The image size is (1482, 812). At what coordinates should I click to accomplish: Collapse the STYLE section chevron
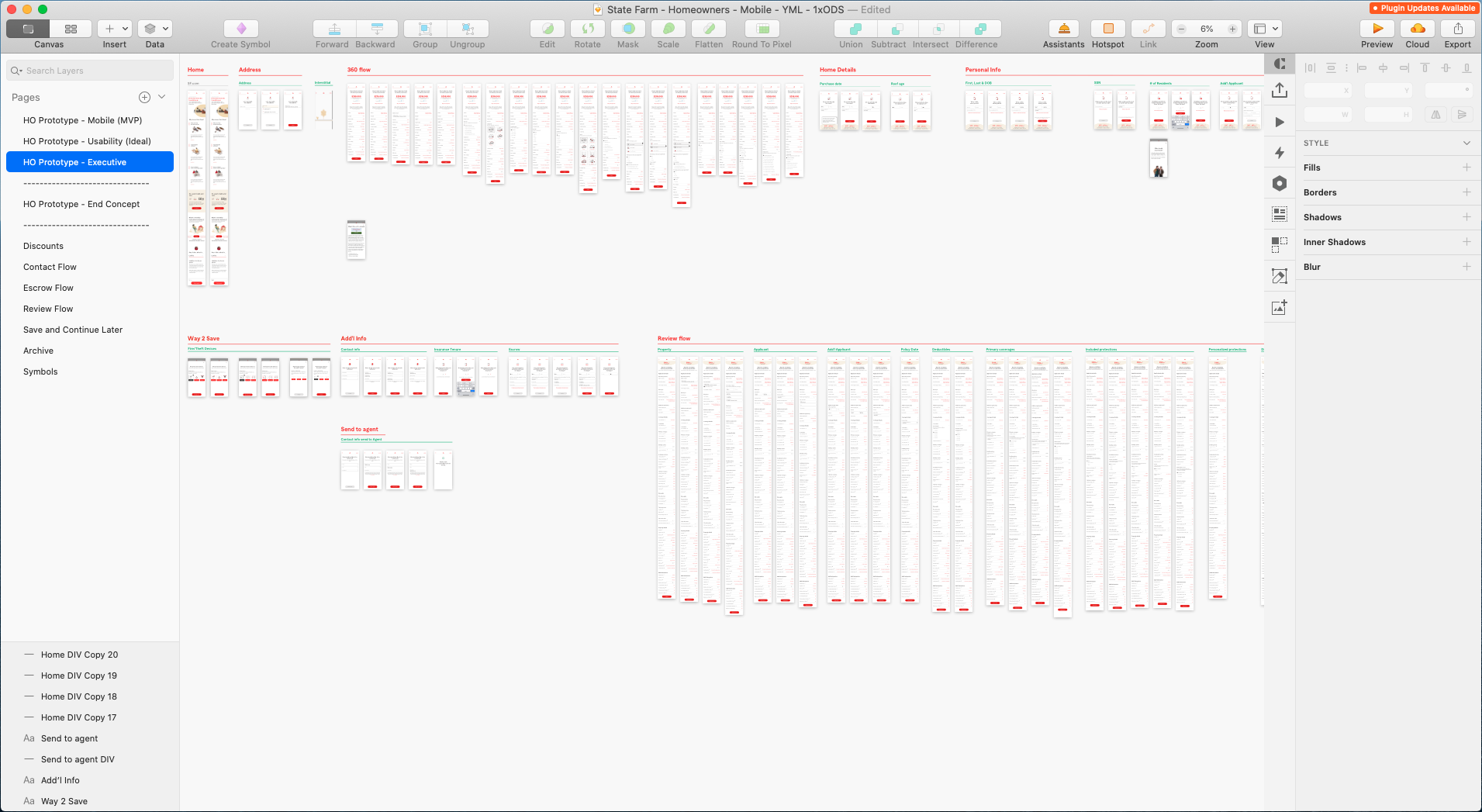coord(1466,143)
